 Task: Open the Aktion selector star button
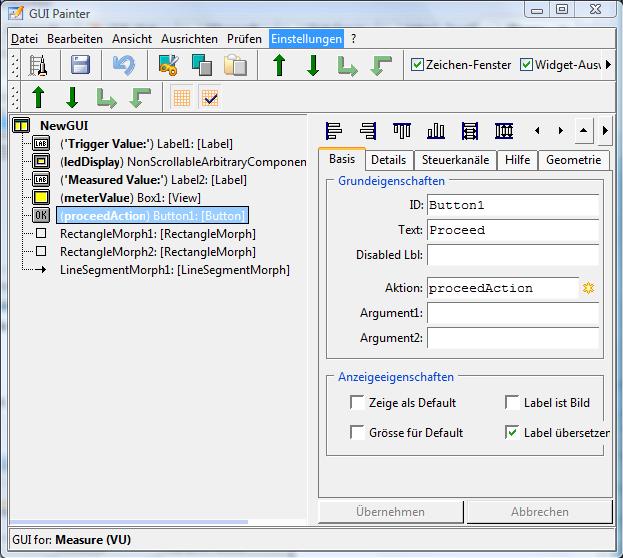(x=589, y=288)
